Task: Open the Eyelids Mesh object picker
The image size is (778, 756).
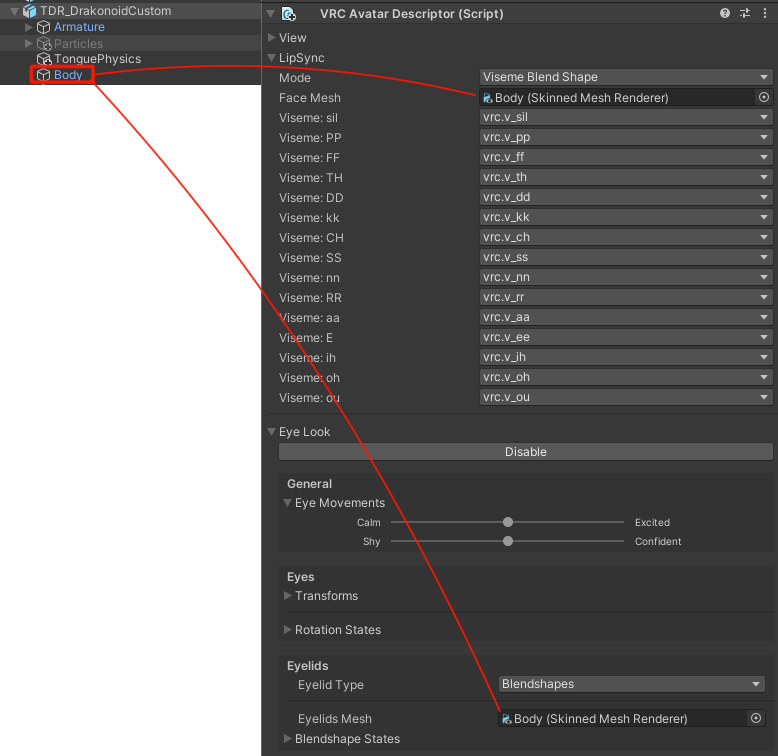Action: click(x=756, y=718)
